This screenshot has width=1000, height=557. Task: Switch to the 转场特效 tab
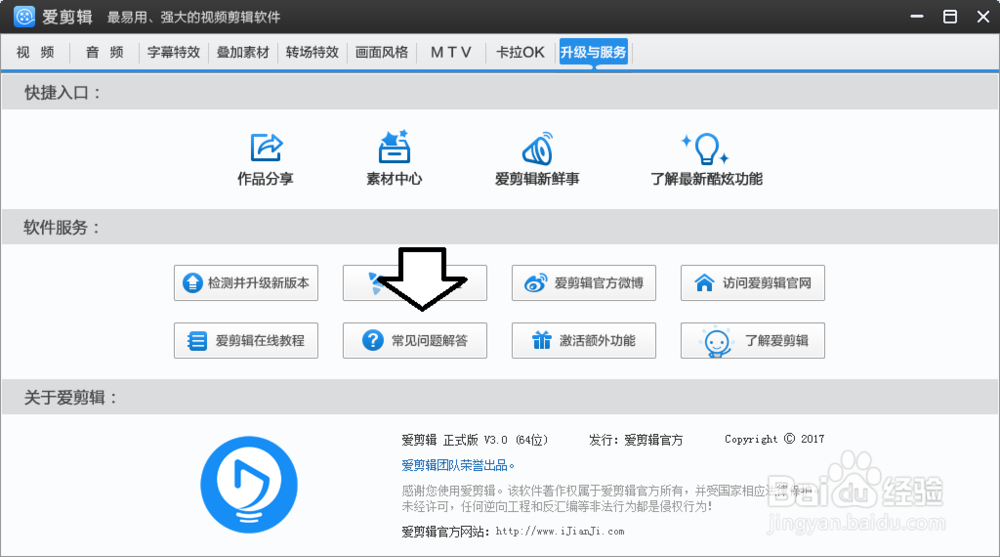click(312, 52)
